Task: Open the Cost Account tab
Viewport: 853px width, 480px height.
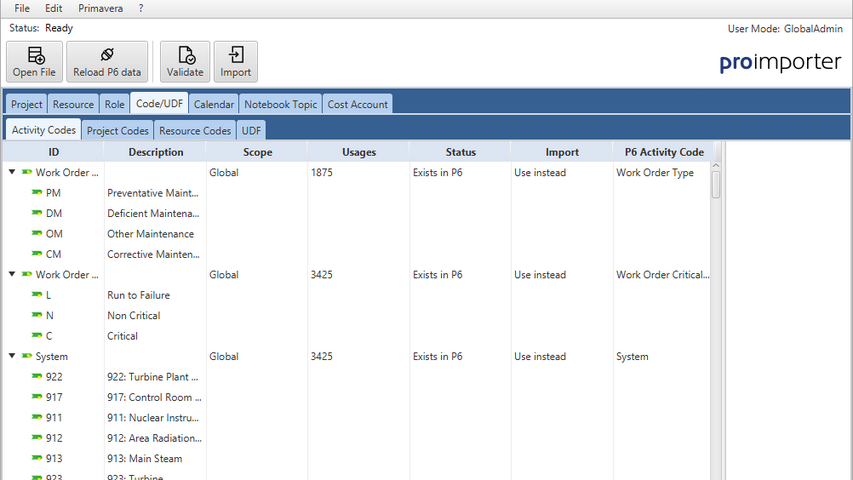Action: tap(358, 104)
